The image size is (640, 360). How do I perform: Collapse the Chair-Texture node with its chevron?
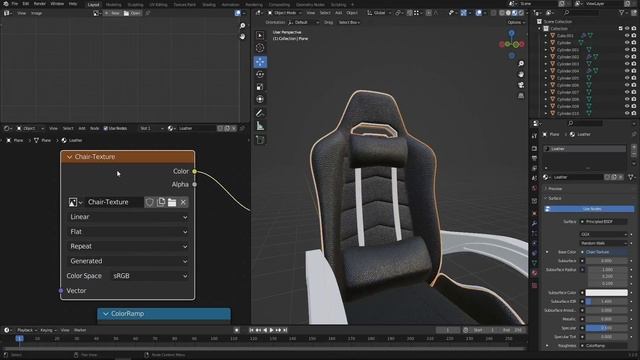[x=69, y=157]
